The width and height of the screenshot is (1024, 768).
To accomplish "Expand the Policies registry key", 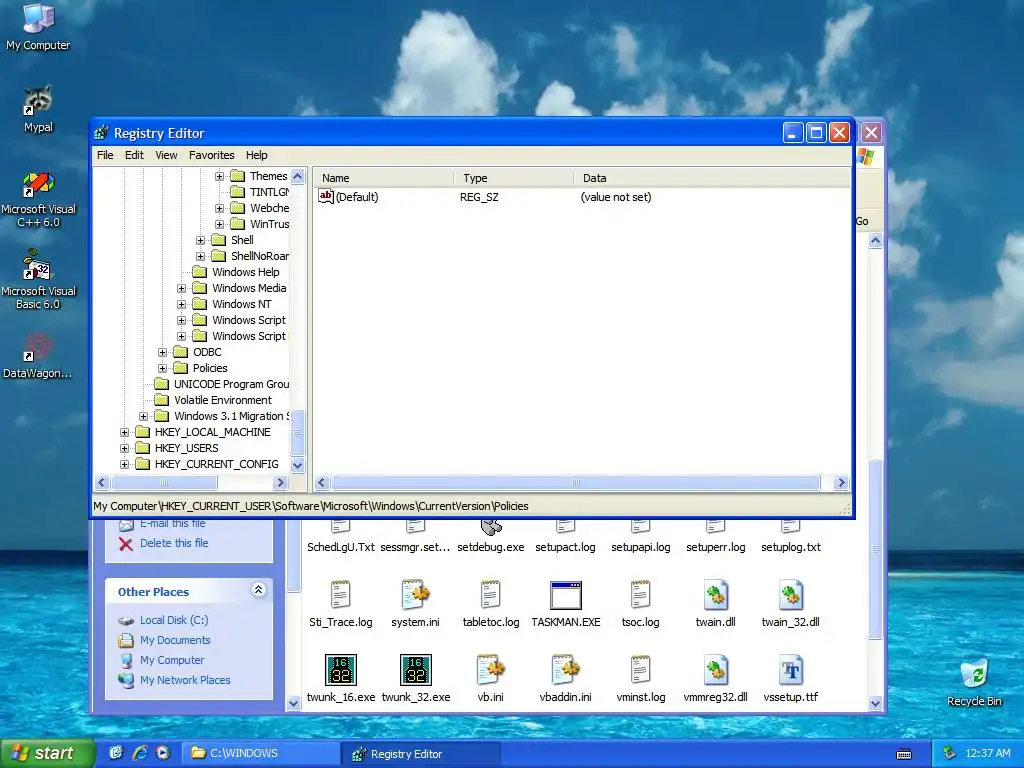I will [163, 368].
